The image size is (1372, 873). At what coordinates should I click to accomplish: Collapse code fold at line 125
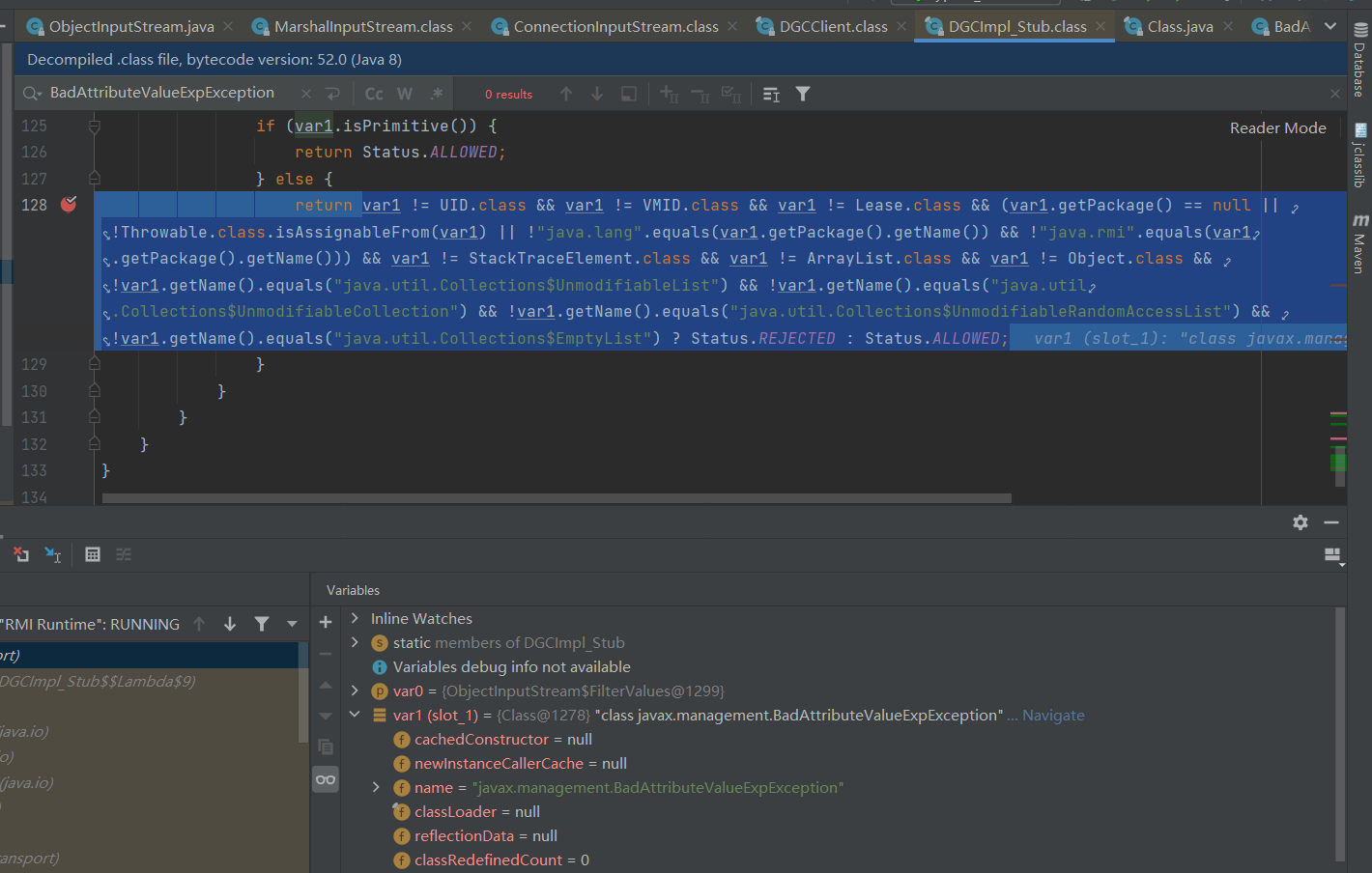(x=94, y=126)
